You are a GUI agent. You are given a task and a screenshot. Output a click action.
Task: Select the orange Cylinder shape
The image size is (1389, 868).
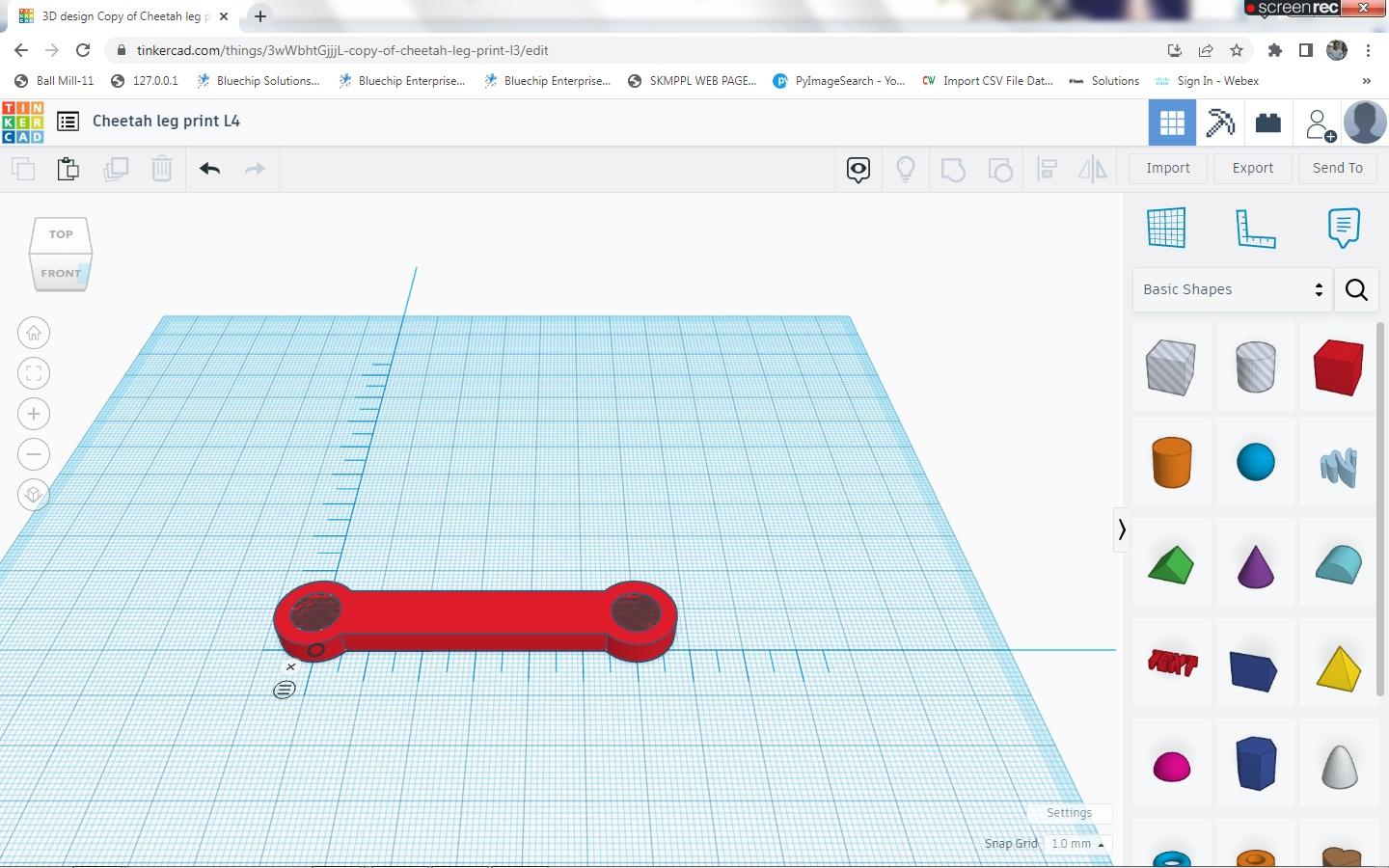pyautogui.click(x=1172, y=463)
